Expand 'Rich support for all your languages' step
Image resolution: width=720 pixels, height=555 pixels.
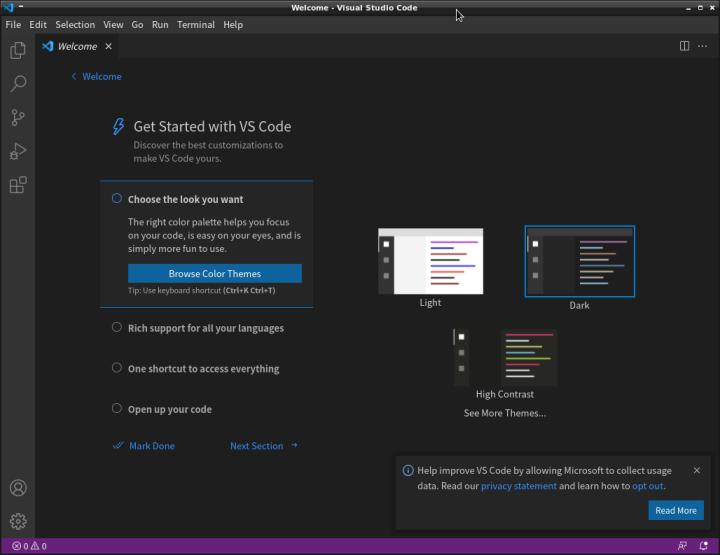[206, 328]
